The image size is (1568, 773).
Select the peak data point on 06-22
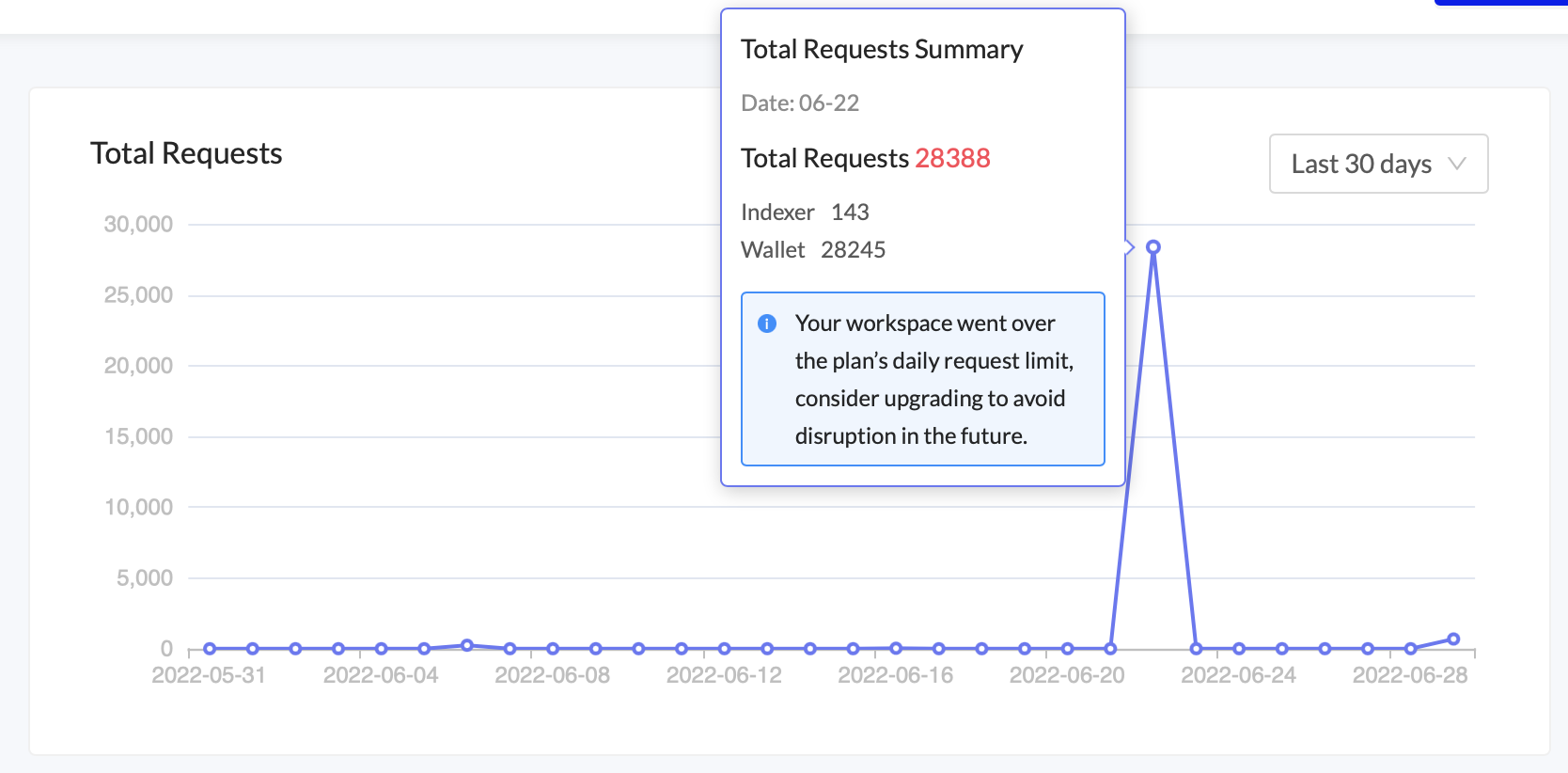1153,247
